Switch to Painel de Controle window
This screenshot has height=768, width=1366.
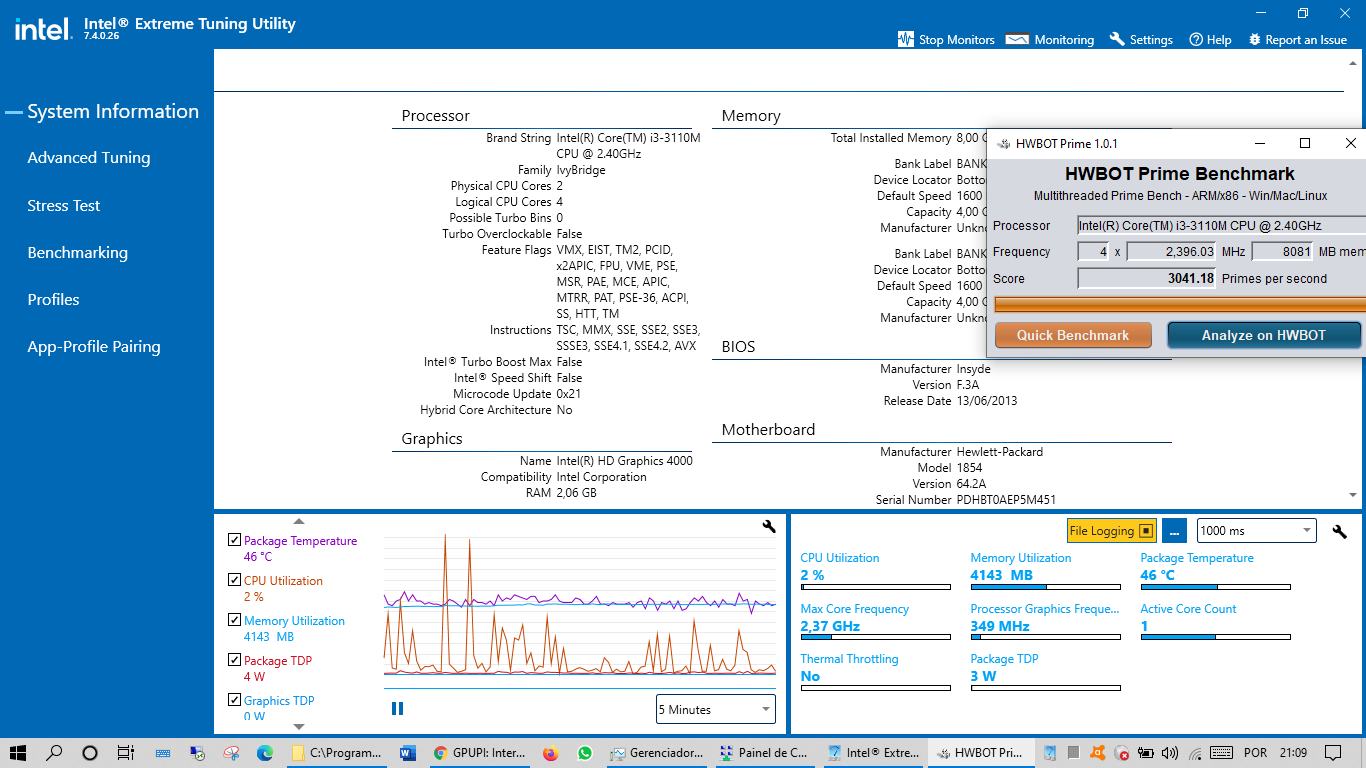coord(763,753)
